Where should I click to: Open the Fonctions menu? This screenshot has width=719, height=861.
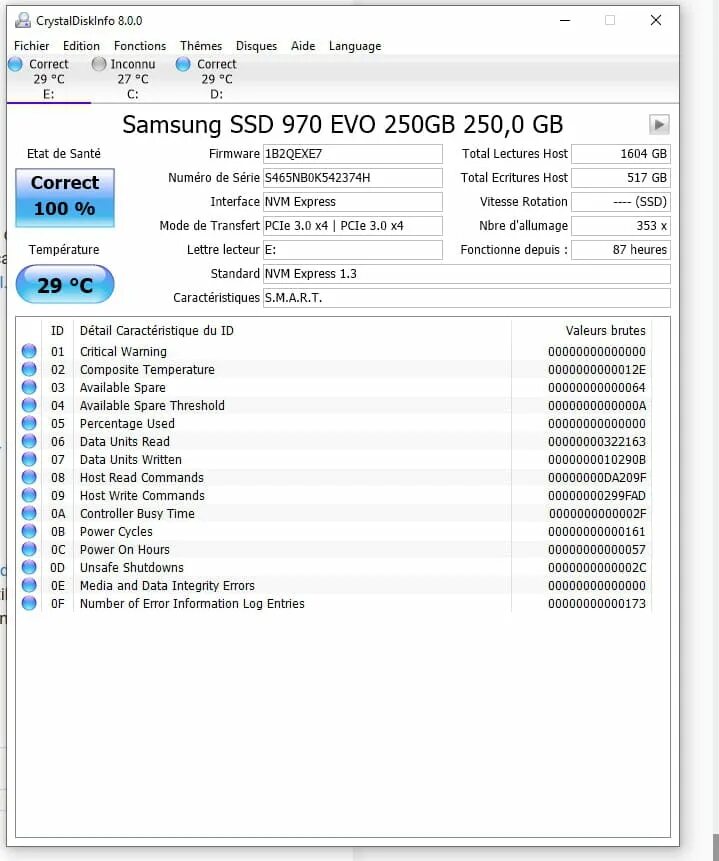coord(140,46)
